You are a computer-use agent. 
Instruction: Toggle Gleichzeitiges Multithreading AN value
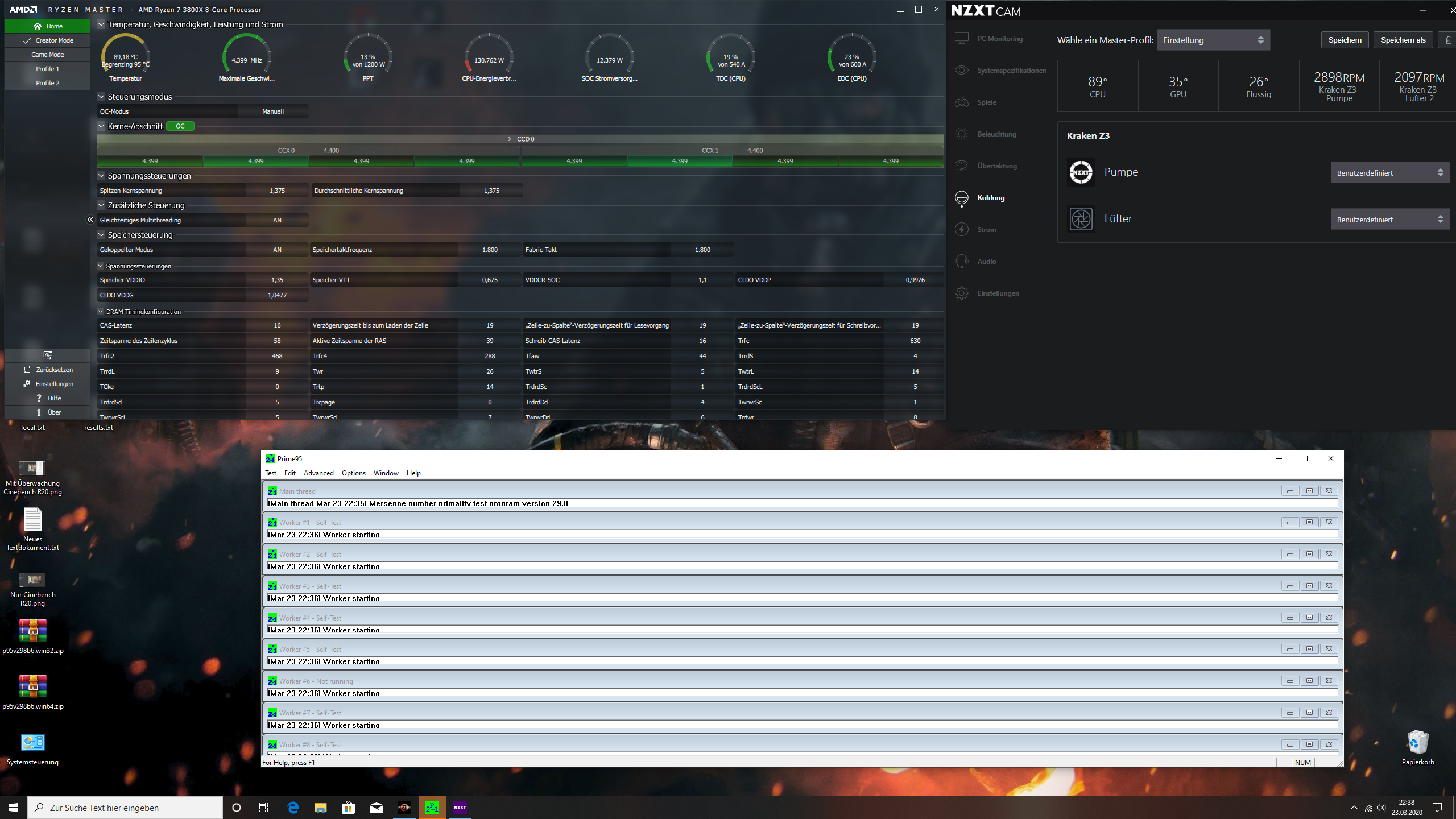click(x=277, y=220)
